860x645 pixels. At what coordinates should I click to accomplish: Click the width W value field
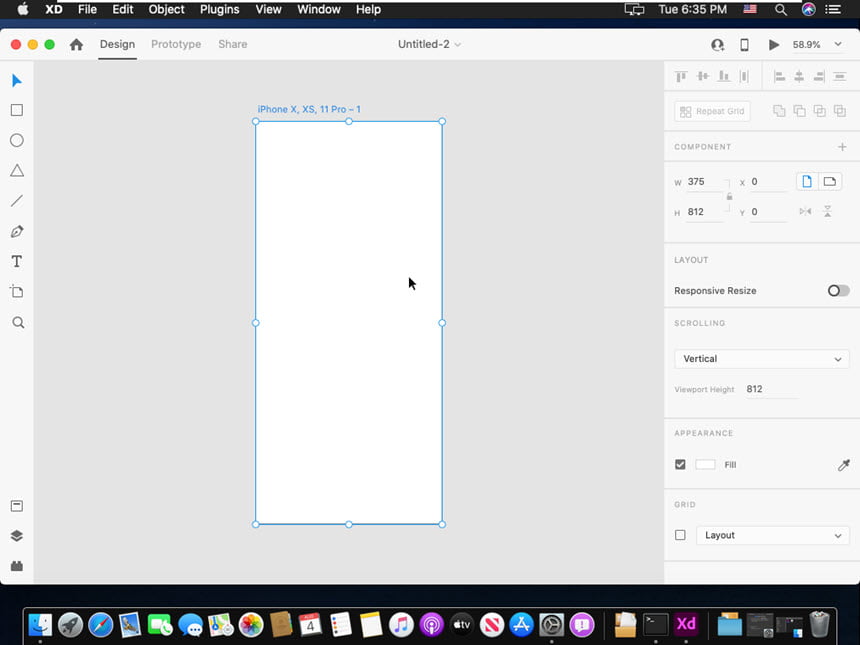point(705,182)
